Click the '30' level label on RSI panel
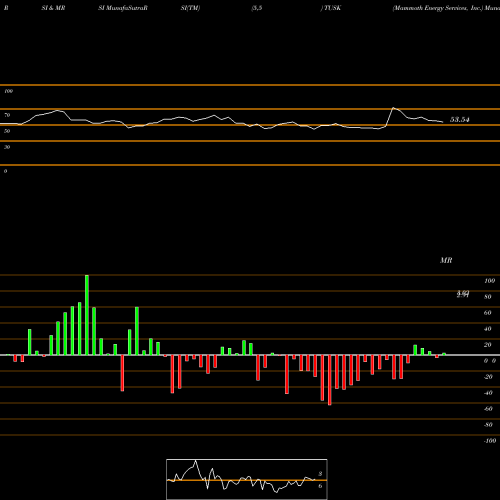Screen dimensions: 500x500 [7, 147]
